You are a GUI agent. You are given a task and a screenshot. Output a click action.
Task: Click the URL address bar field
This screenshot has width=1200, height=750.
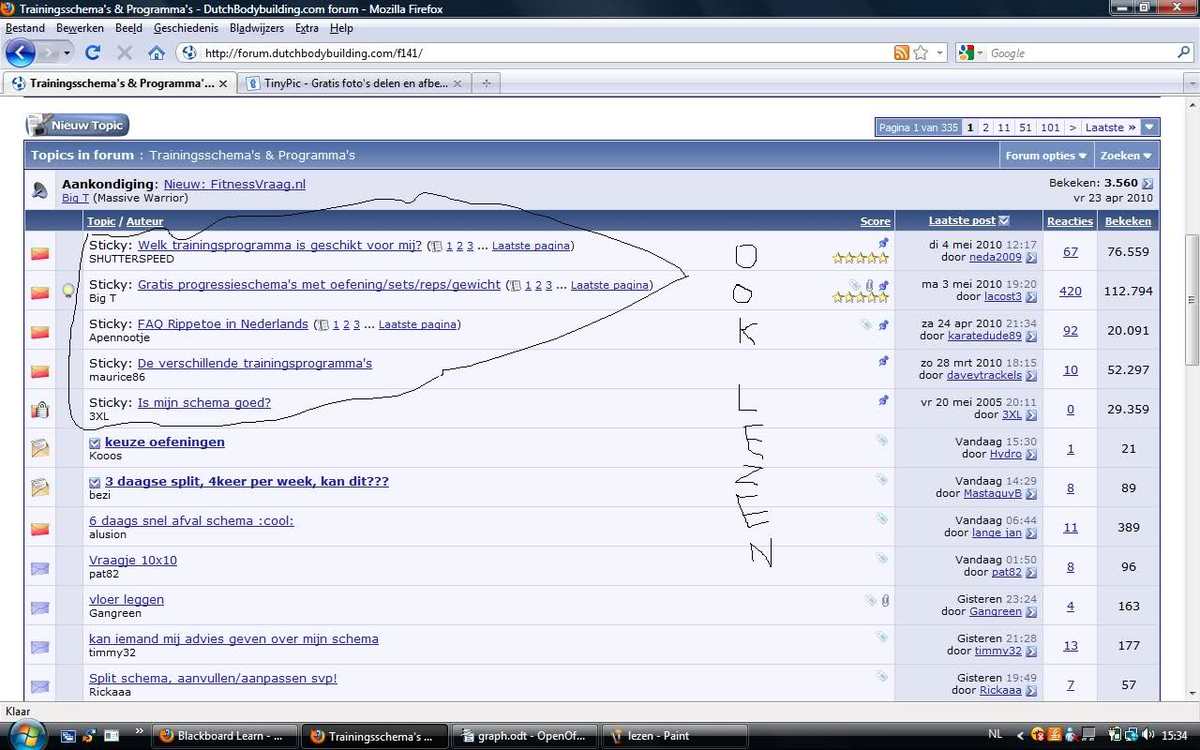coord(540,53)
